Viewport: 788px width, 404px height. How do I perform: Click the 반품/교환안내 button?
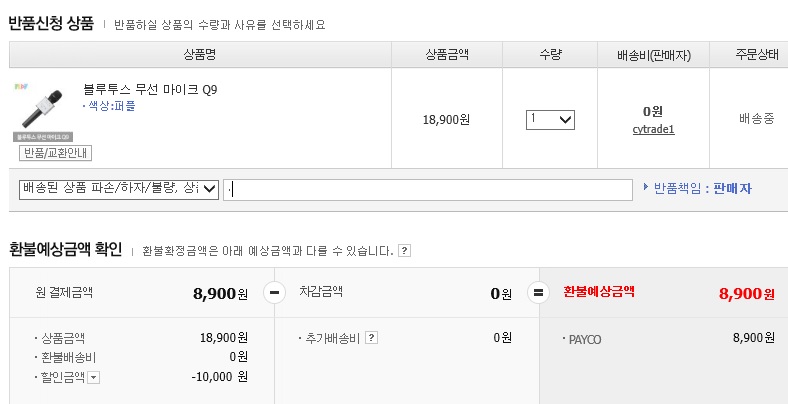[56, 153]
